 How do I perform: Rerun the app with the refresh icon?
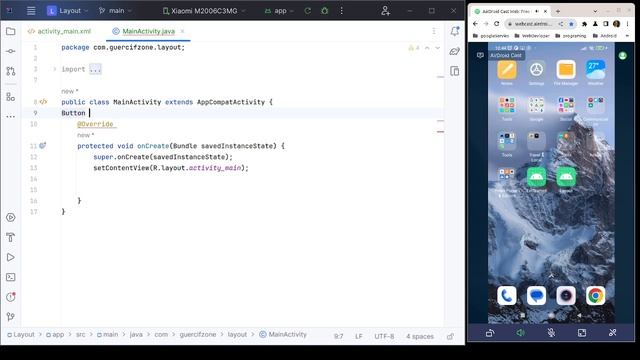(x=308, y=11)
